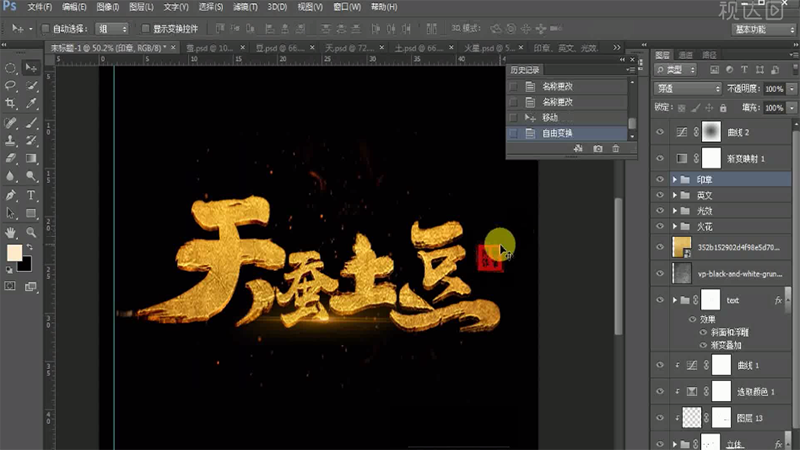This screenshot has width=800, height=450.
Task: Select the Gradient tool
Action: (x=31, y=159)
